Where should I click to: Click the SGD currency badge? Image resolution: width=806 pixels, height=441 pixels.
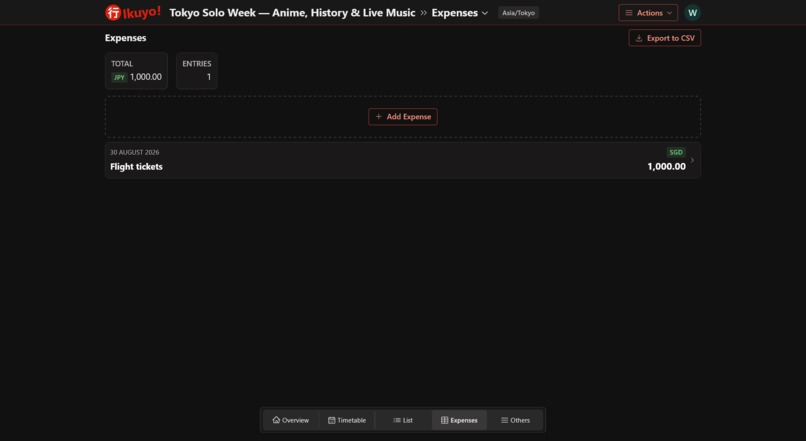click(676, 152)
